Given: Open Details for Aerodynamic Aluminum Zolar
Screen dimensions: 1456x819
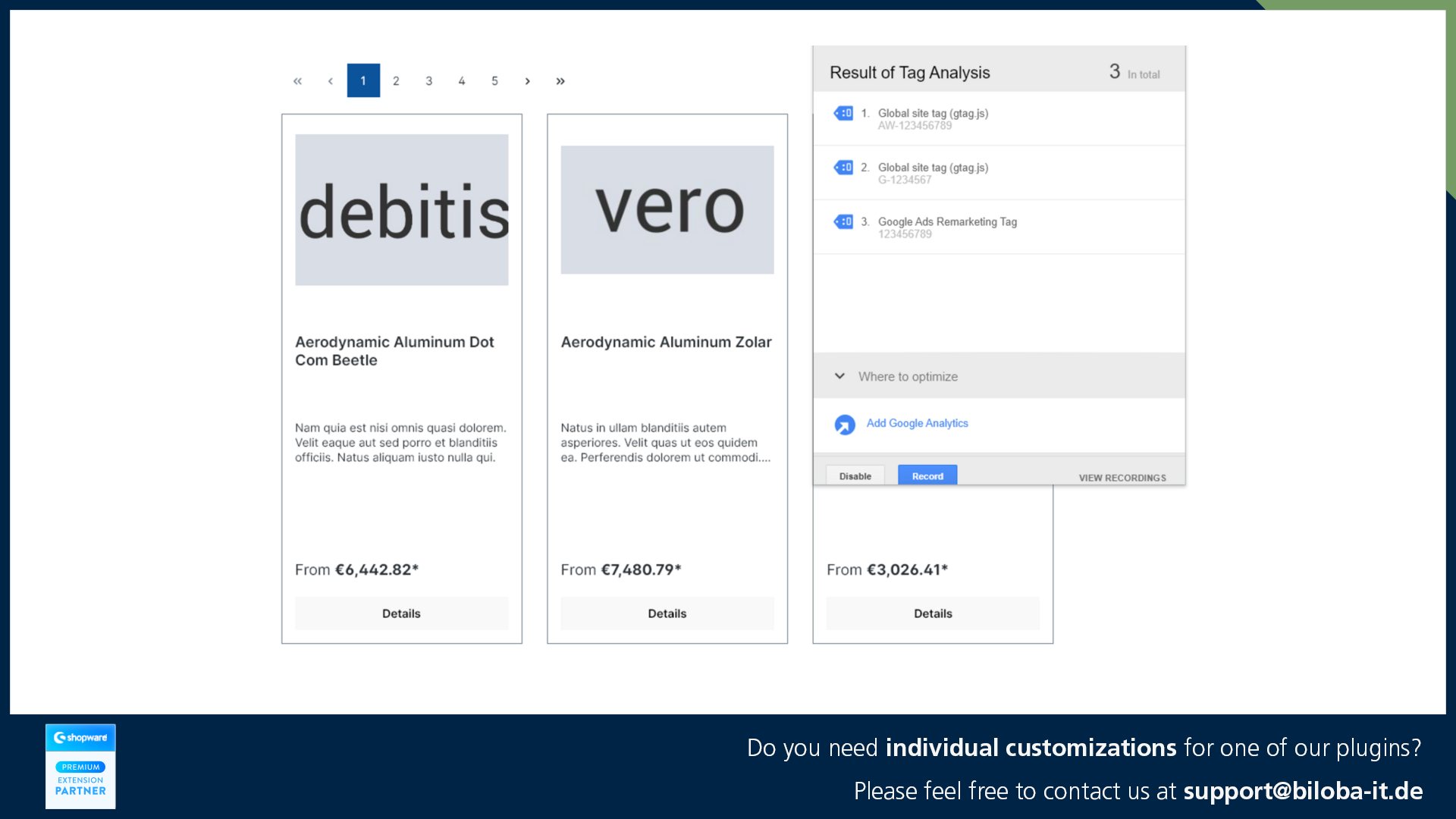Looking at the screenshot, I should click(x=667, y=613).
